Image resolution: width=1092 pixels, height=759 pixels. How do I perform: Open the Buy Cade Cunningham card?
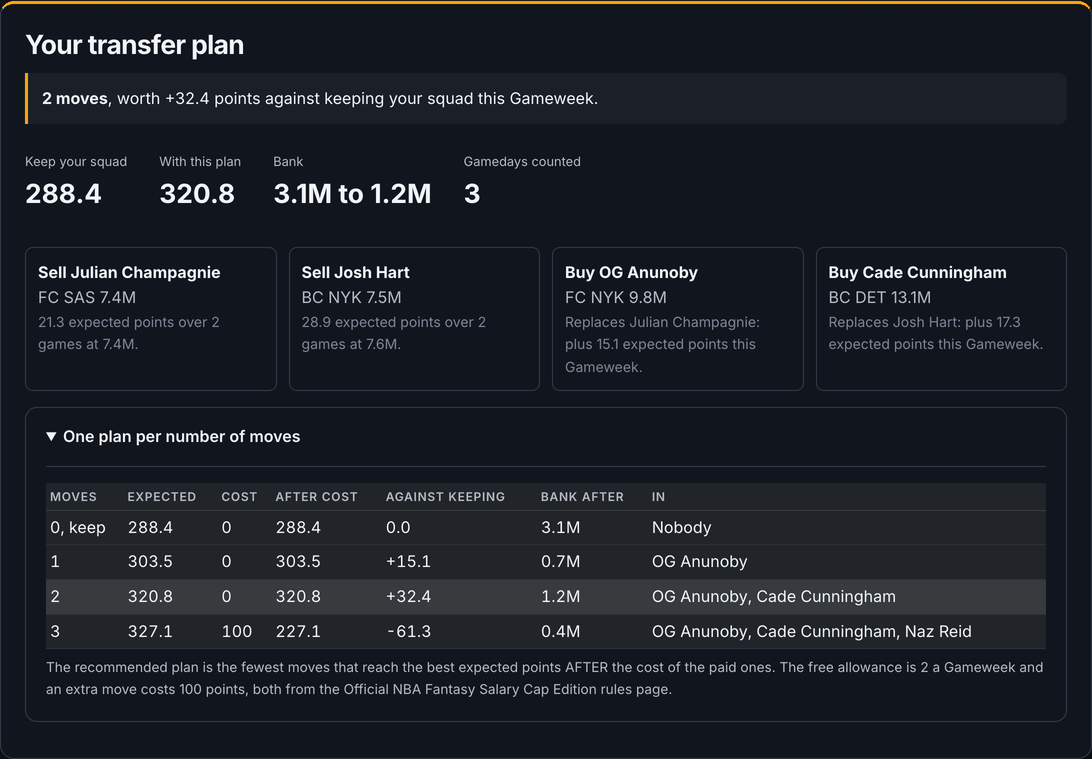click(x=941, y=319)
